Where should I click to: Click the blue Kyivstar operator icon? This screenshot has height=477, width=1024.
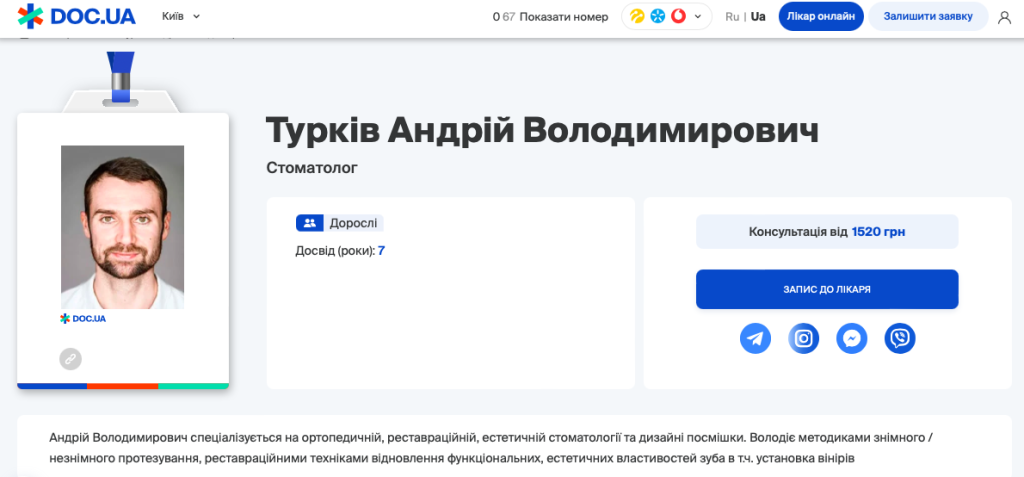coord(657,17)
